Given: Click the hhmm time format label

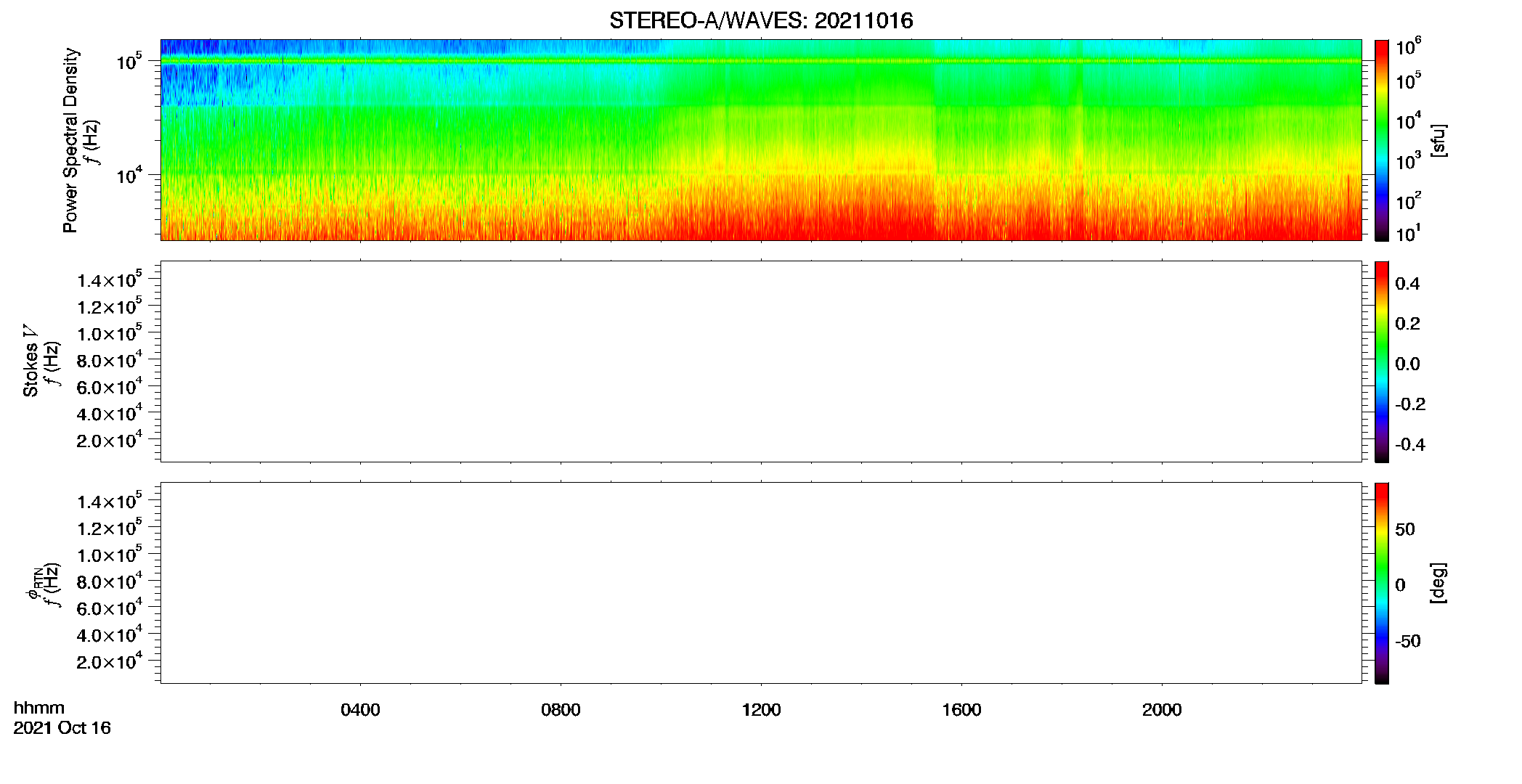Looking at the screenshot, I should coord(39,708).
